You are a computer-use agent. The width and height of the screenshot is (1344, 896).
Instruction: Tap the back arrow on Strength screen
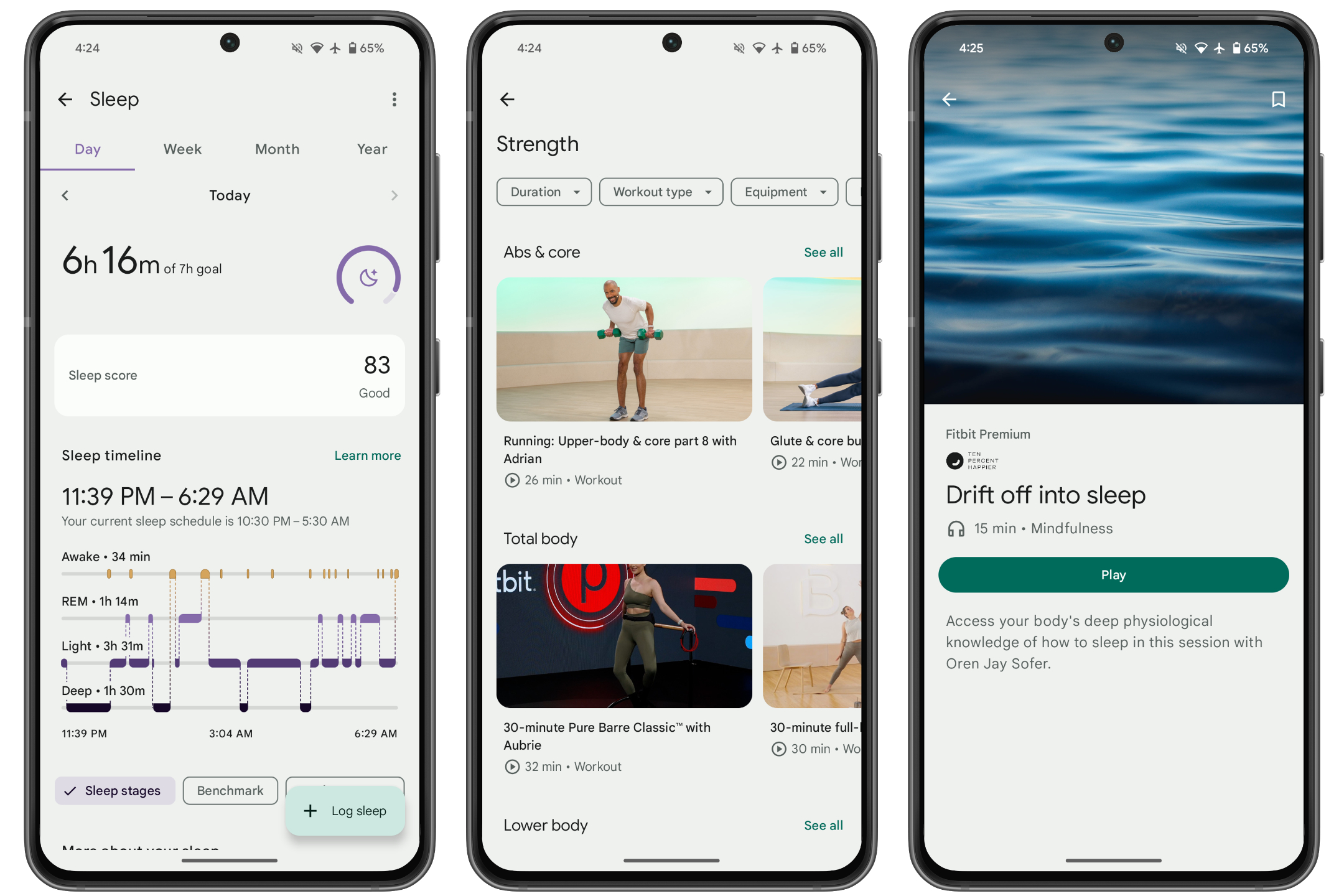pos(510,99)
